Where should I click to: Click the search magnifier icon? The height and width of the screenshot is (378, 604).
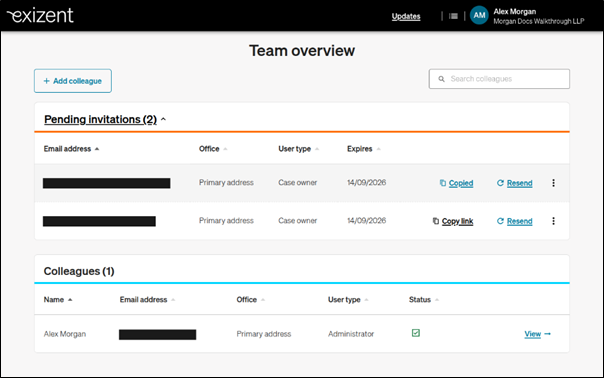[441, 79]
